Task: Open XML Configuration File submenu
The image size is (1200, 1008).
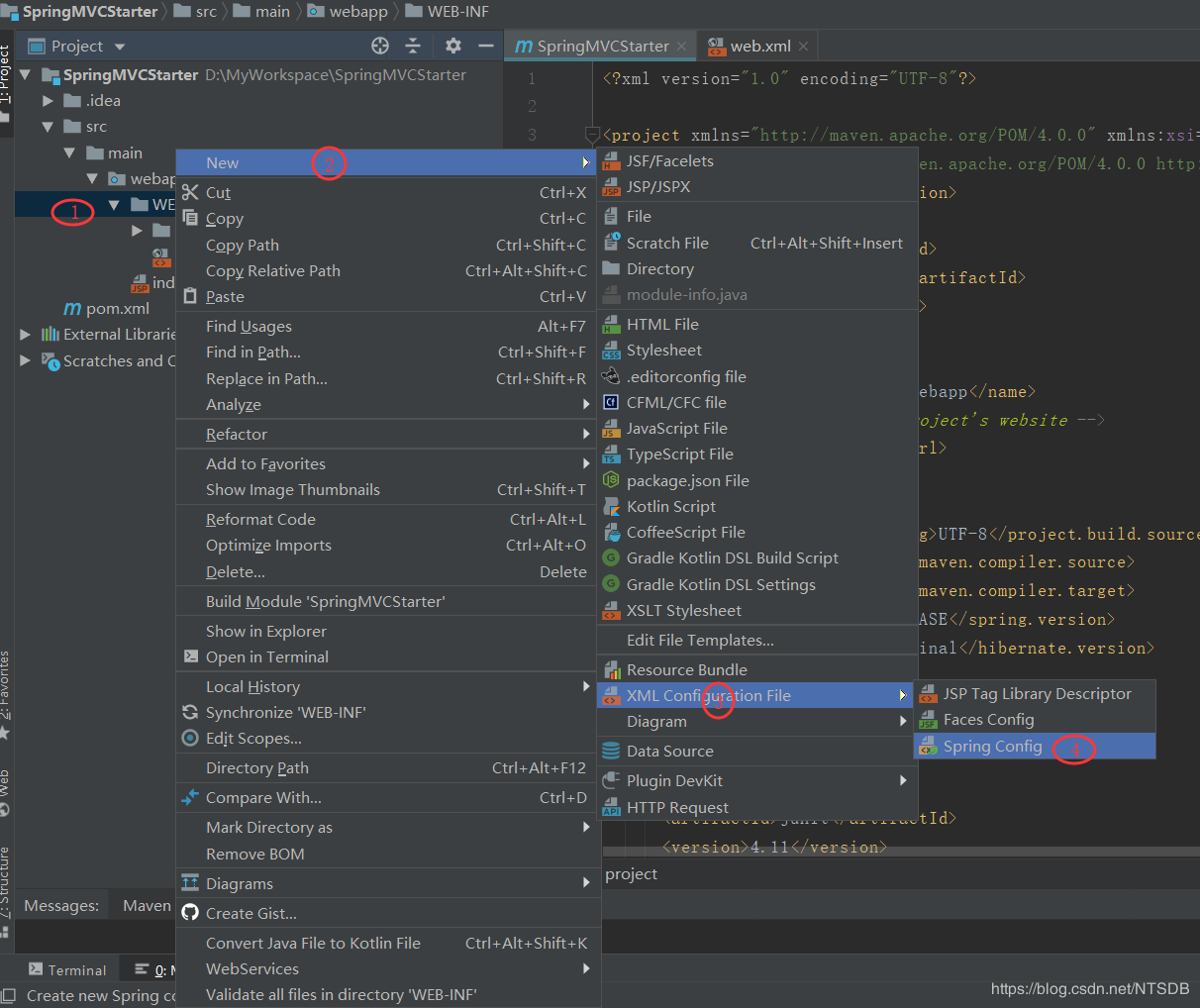Action: tap(756, 695)
